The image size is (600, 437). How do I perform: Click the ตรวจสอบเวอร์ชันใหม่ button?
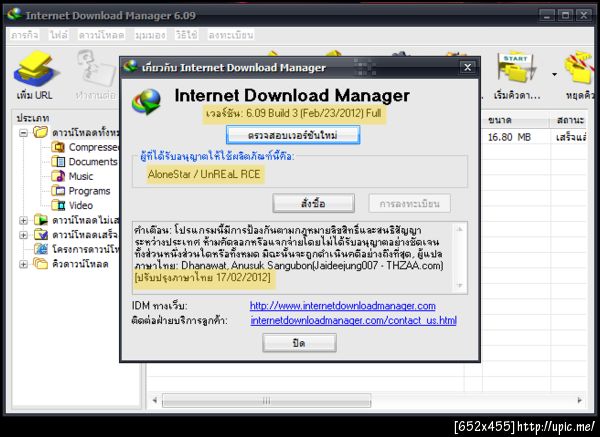(x=293, y=135)
